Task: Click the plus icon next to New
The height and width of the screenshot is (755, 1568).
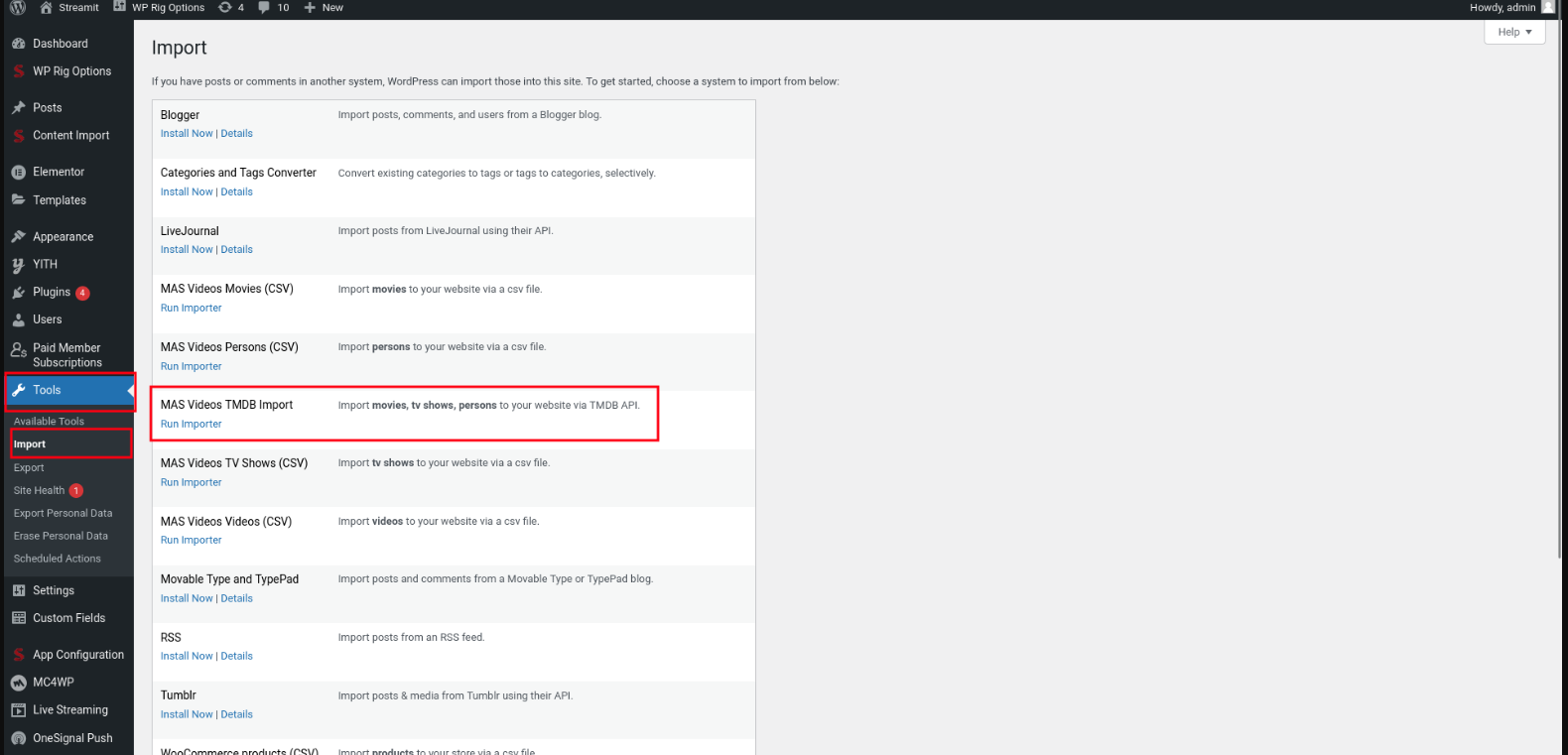Action: pos(310,7)
